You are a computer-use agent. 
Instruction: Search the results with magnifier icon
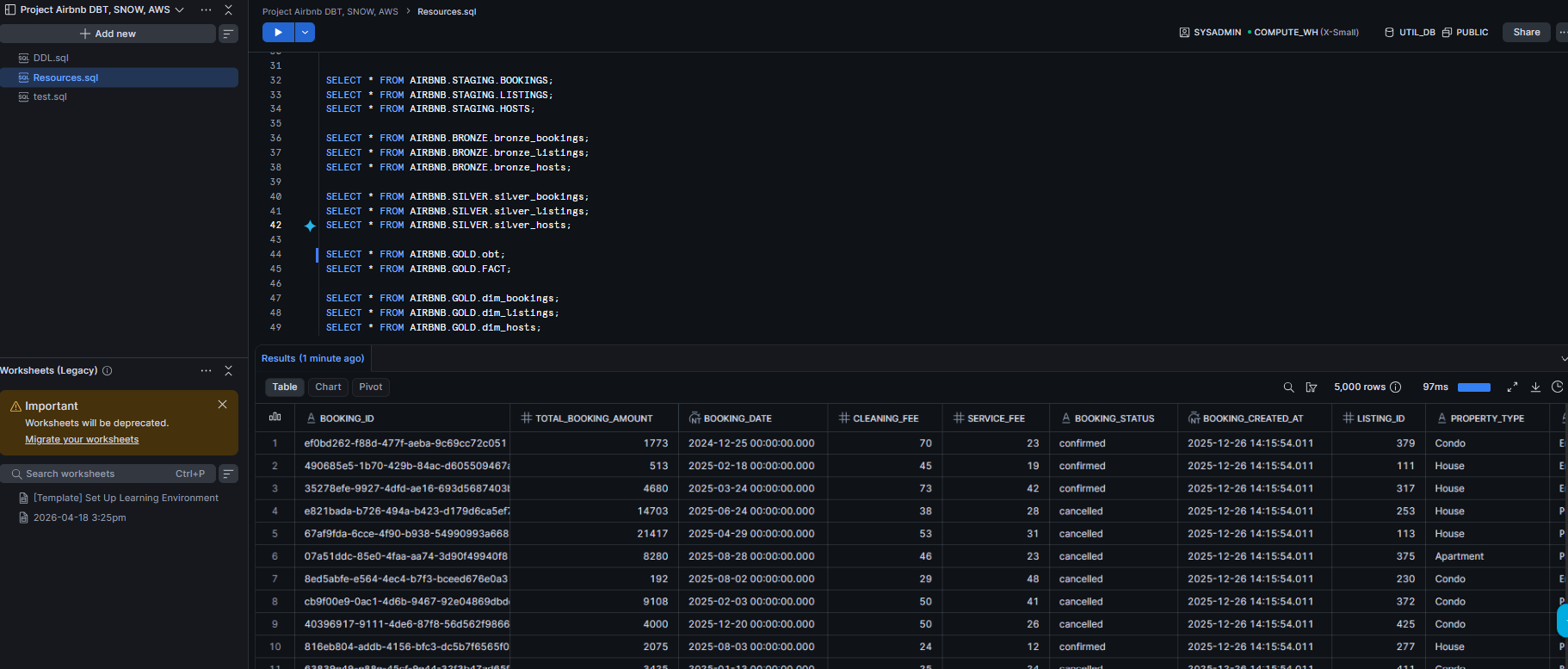point(1288,387)
